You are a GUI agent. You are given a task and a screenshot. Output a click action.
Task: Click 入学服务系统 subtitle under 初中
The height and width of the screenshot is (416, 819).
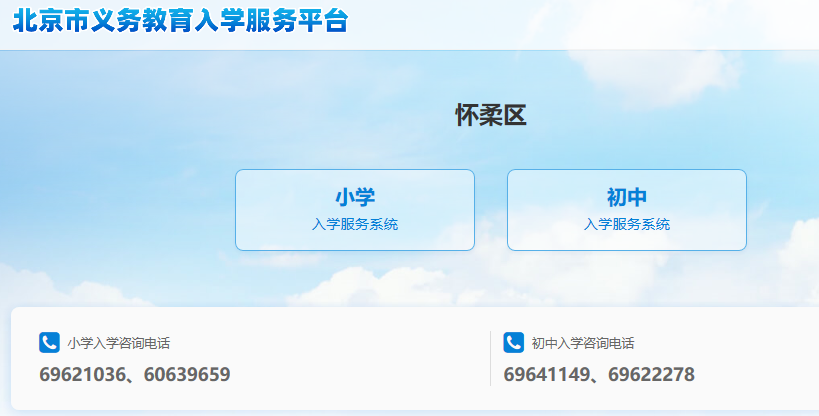click(627, 224)
